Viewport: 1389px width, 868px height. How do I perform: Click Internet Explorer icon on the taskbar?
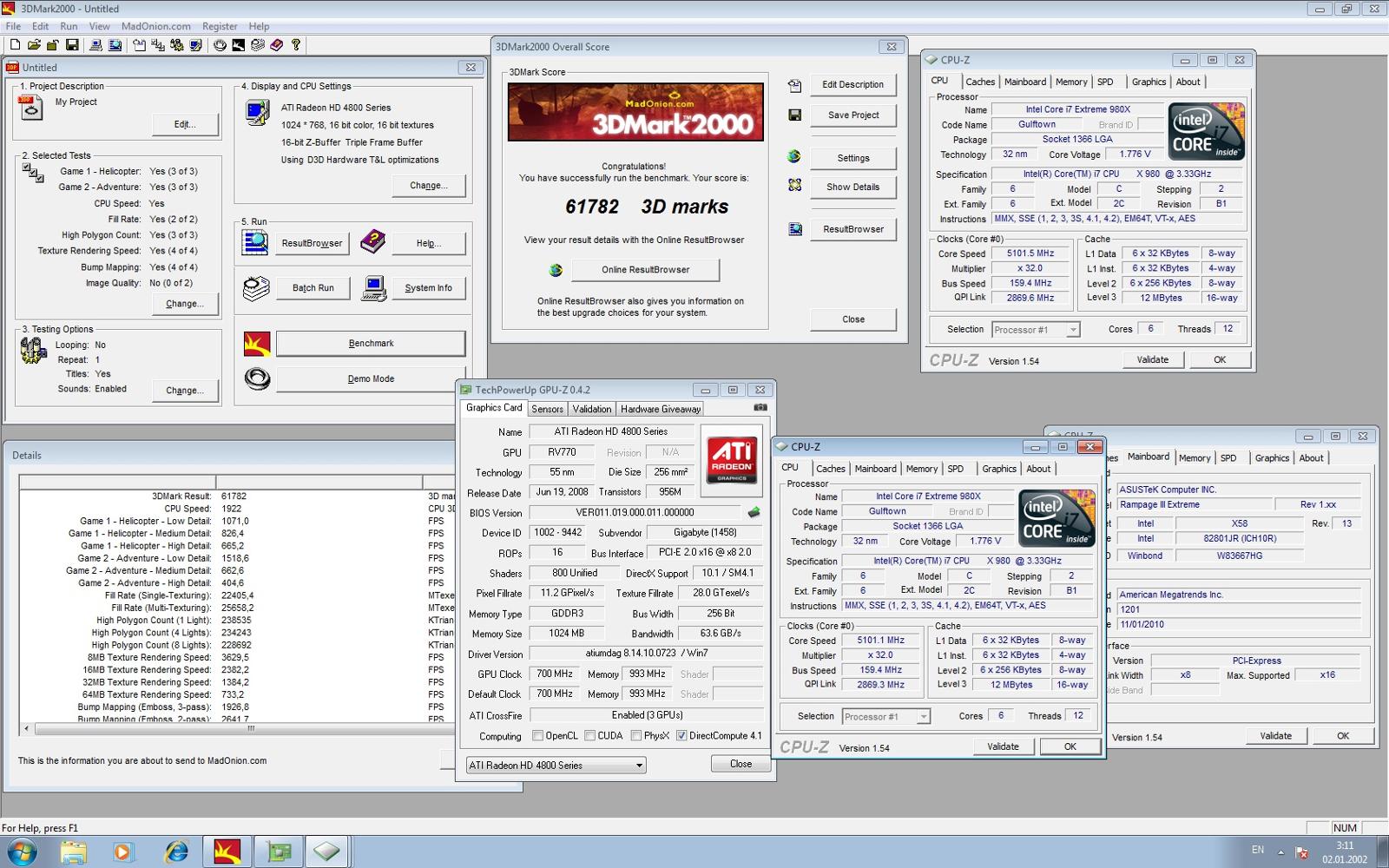pyautogui.click(x=176, y=852)
